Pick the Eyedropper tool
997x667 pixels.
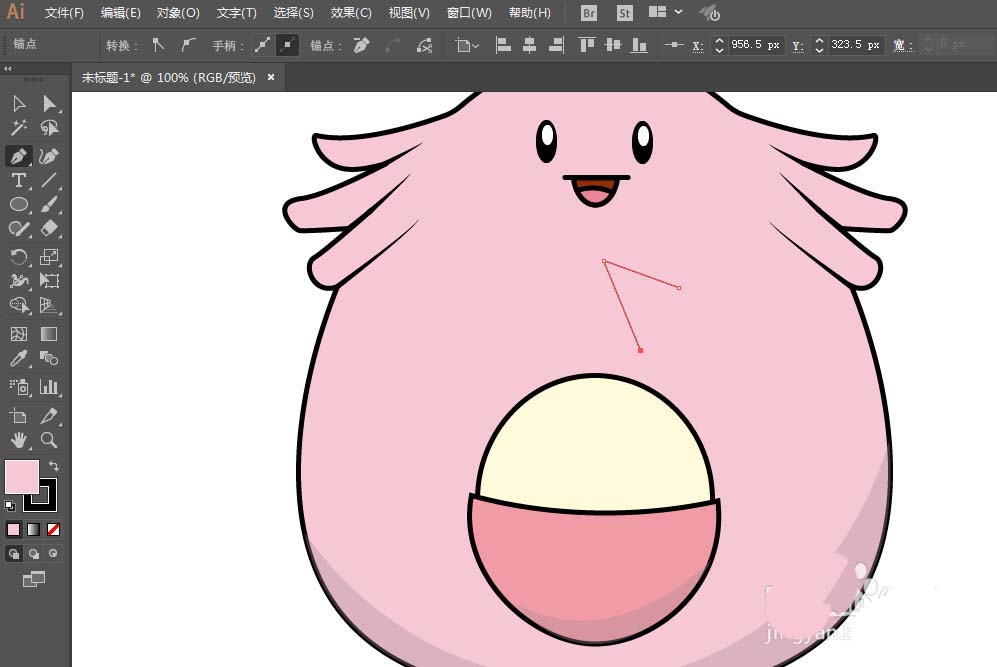[x=19, y=359]
